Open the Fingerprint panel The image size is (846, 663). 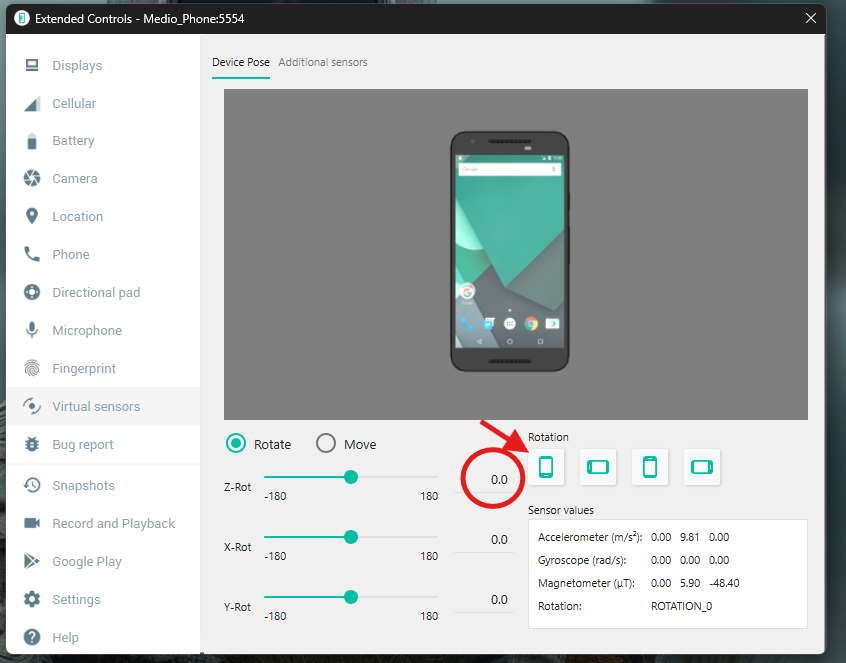point(84,369)
